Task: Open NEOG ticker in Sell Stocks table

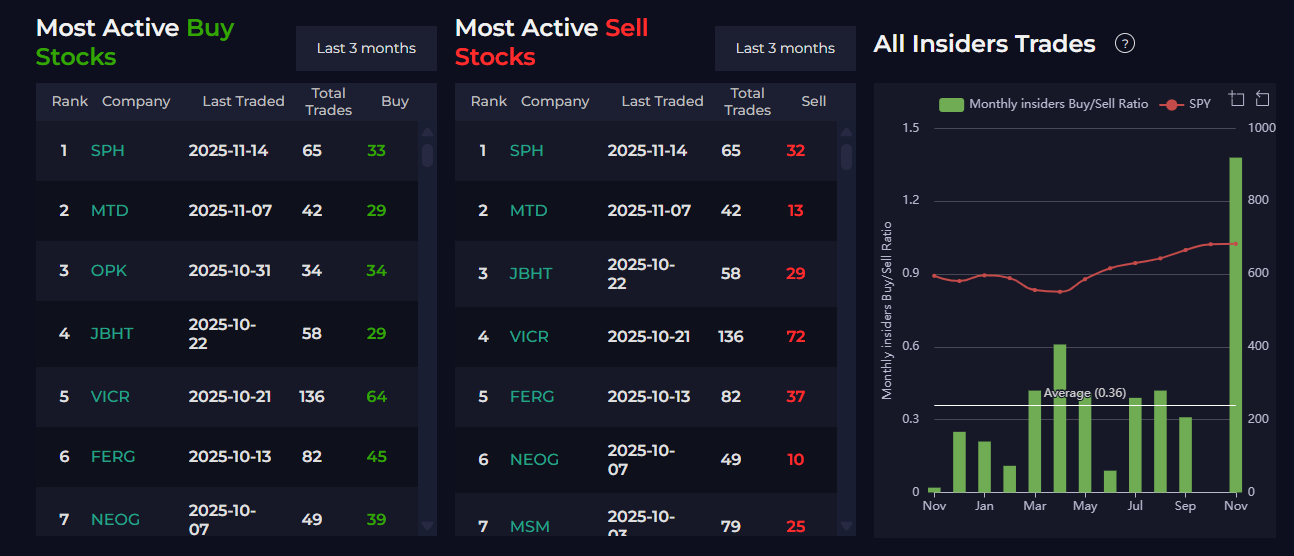Action: click(534, 459)
